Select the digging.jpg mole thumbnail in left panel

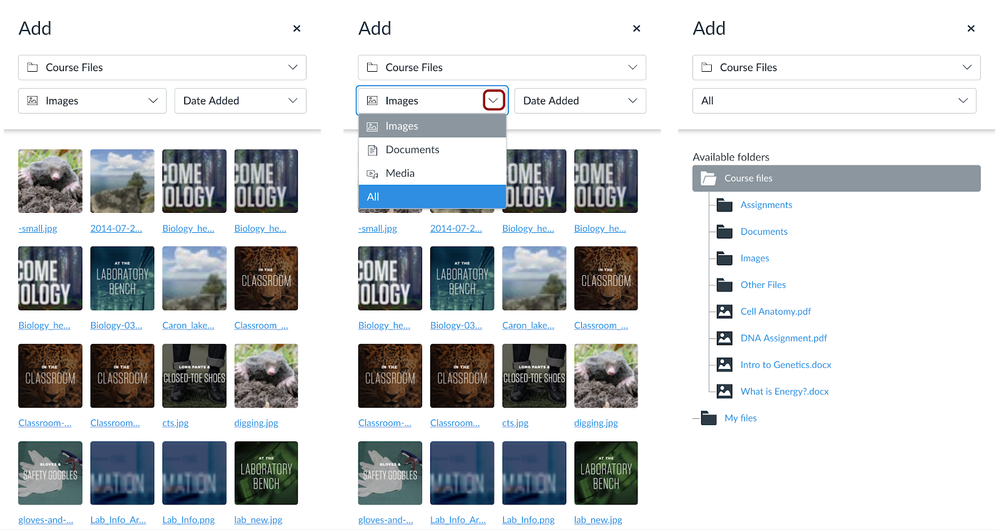click(x=266, y=376)
